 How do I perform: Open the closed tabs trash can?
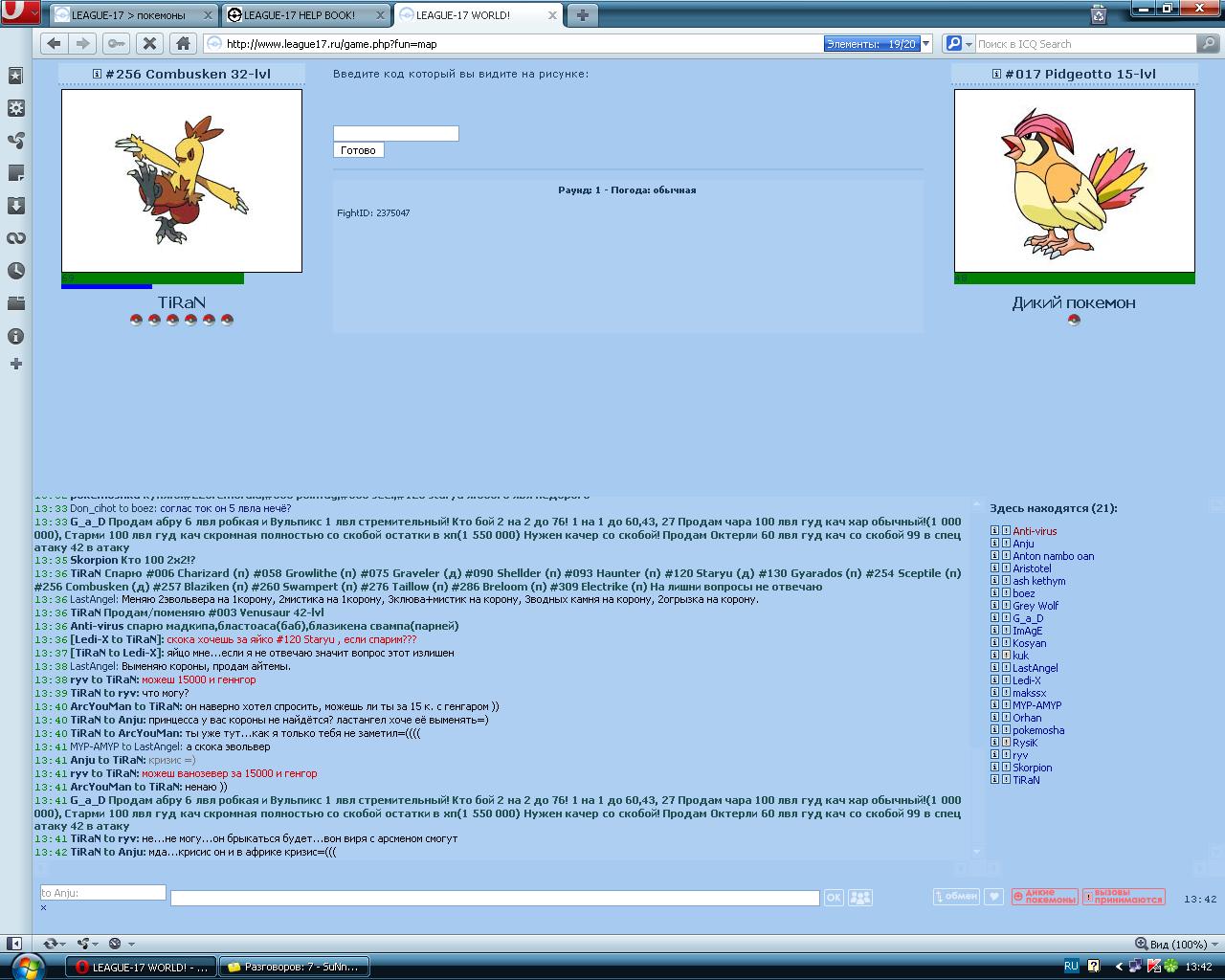(1099, 14)
